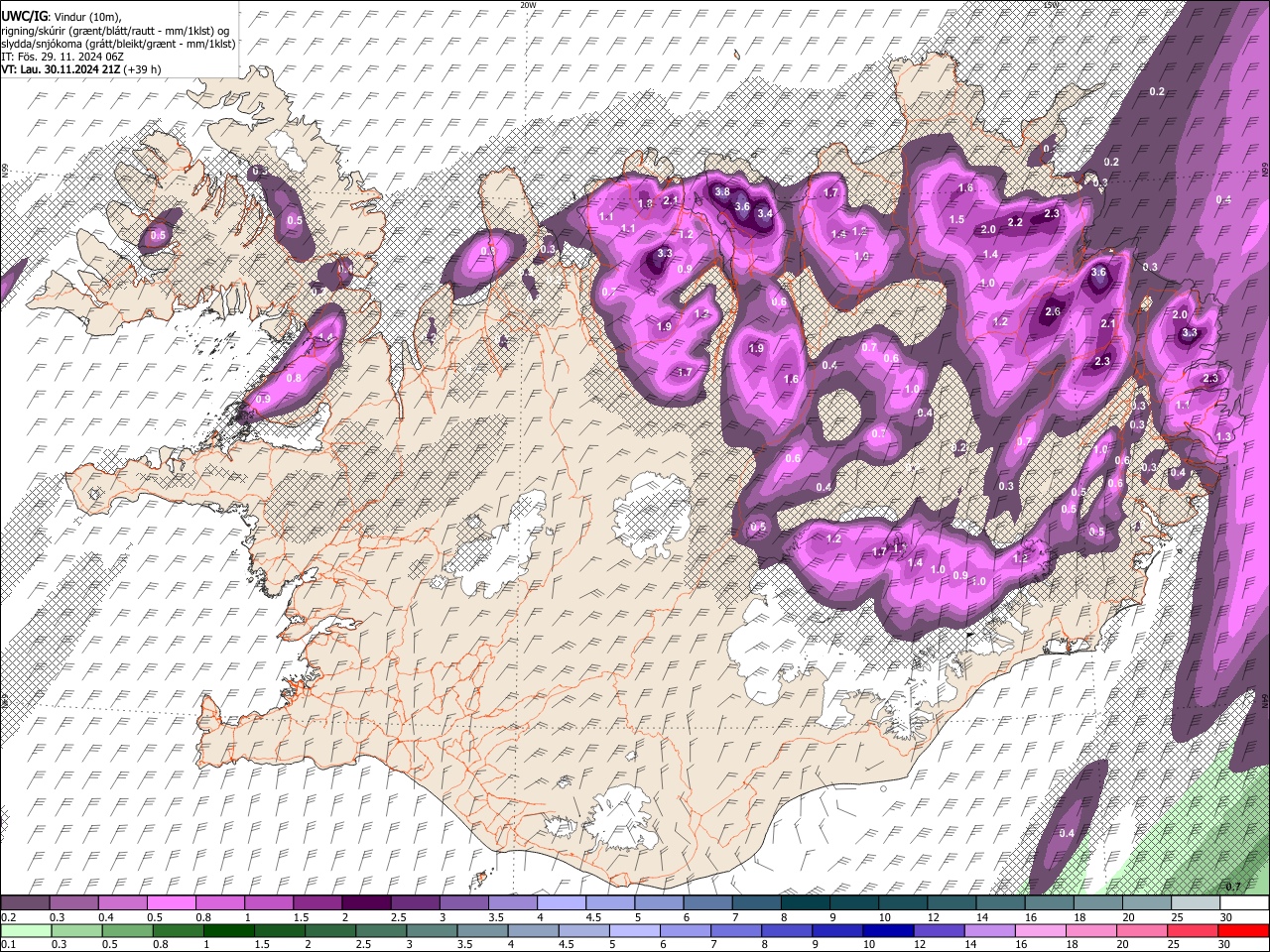Pick the light lavender snow swatch between 4 and 4.5
1270x952 pixels.
562,903
